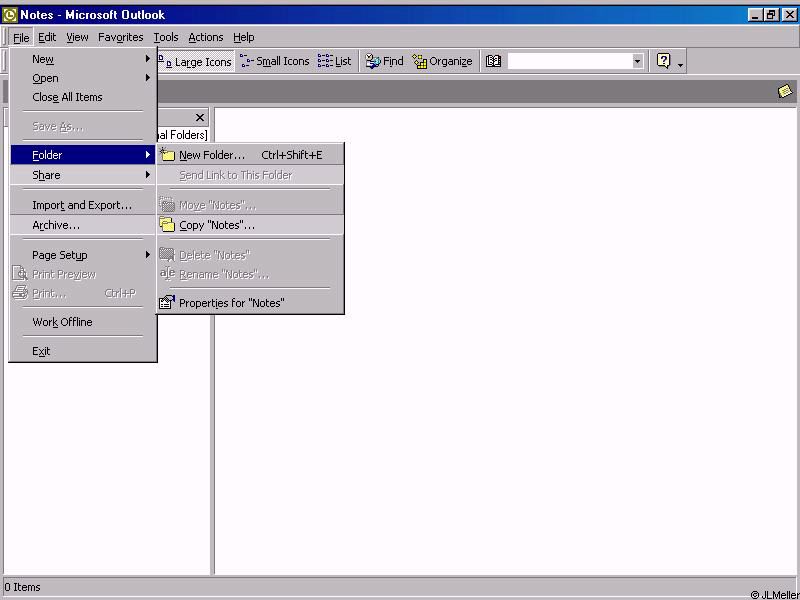Open the Find a Contact dropdown arrow
Viewport: 800px width, 600px height.
pyautogui.click(x=637, y=61)
